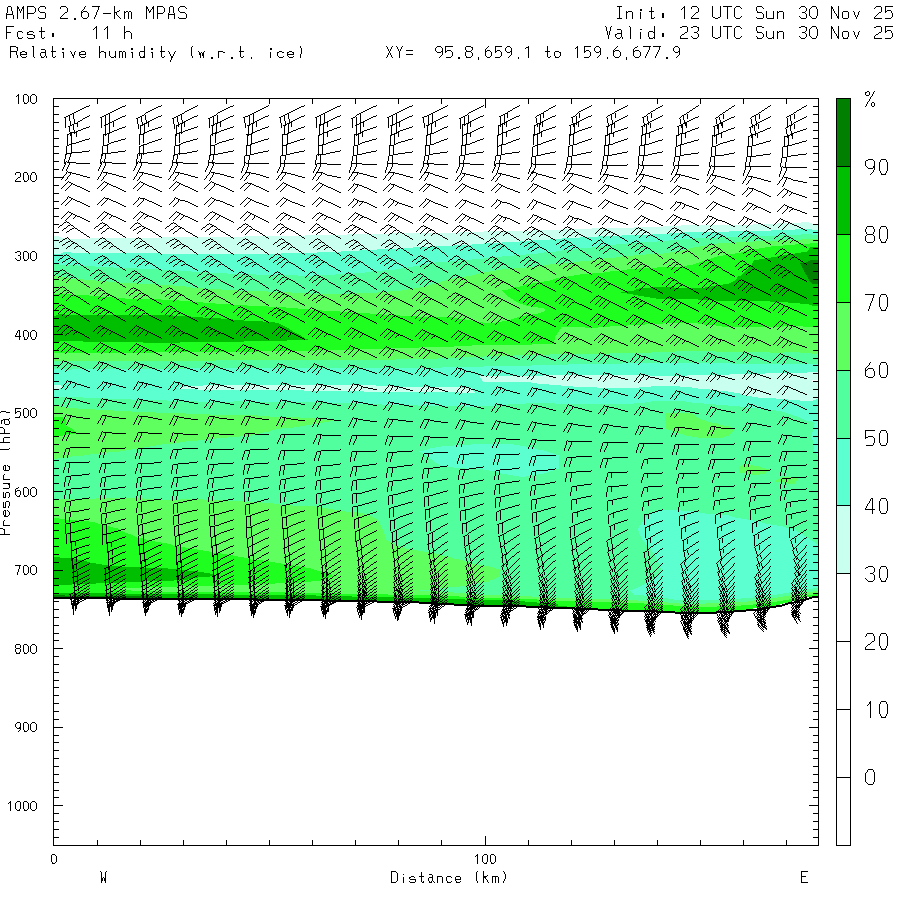Click the 80 label on the color bar
The image size is (900, 900).
tap(876, 235)
